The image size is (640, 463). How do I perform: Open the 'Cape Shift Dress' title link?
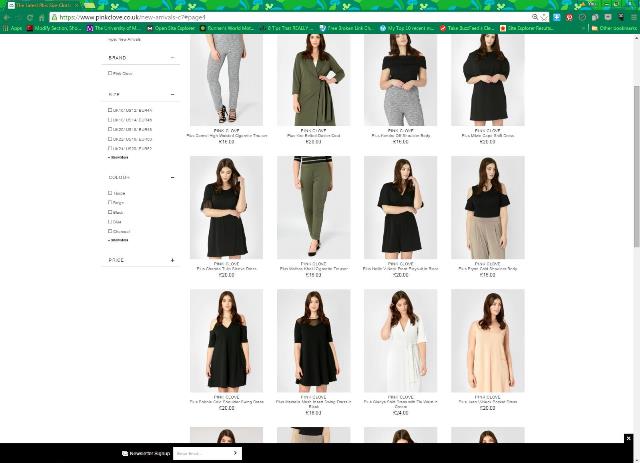tap(488, 136)
